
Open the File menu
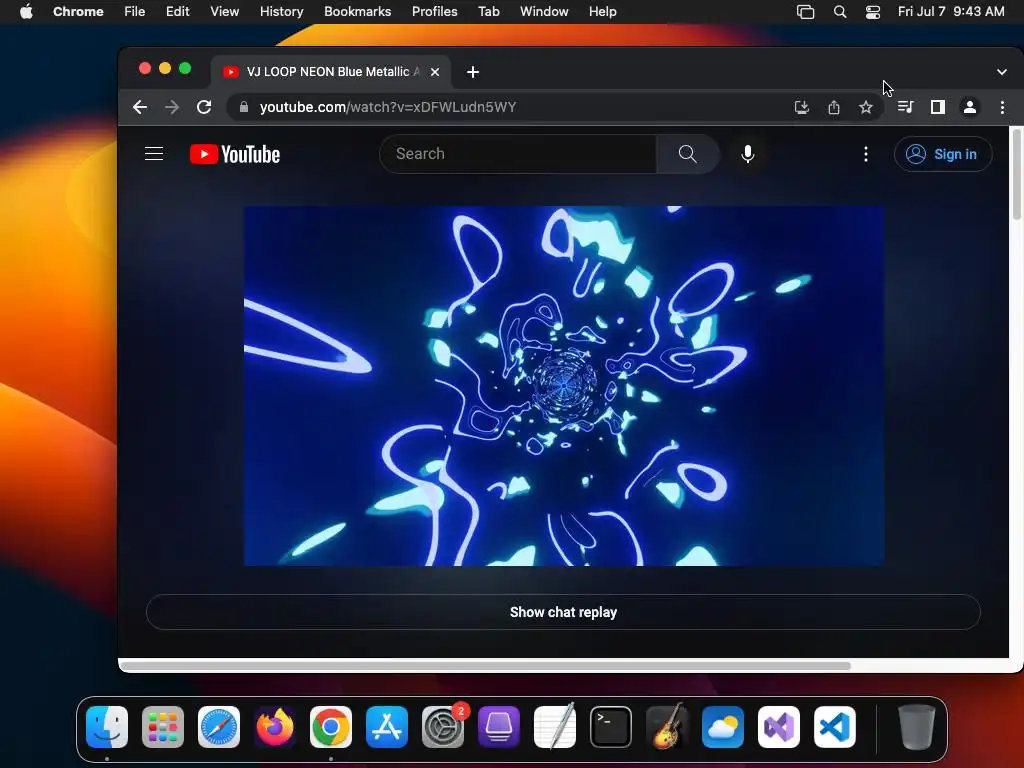point(135,12)
